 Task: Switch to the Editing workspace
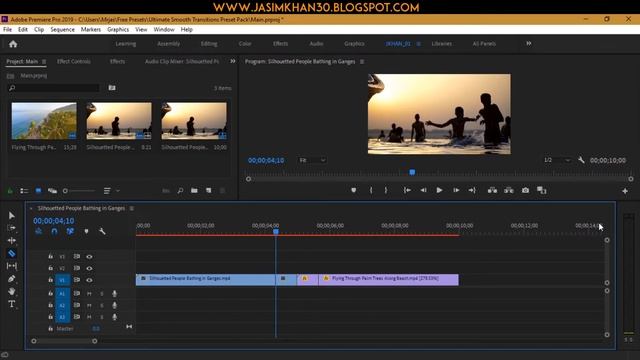209,44
